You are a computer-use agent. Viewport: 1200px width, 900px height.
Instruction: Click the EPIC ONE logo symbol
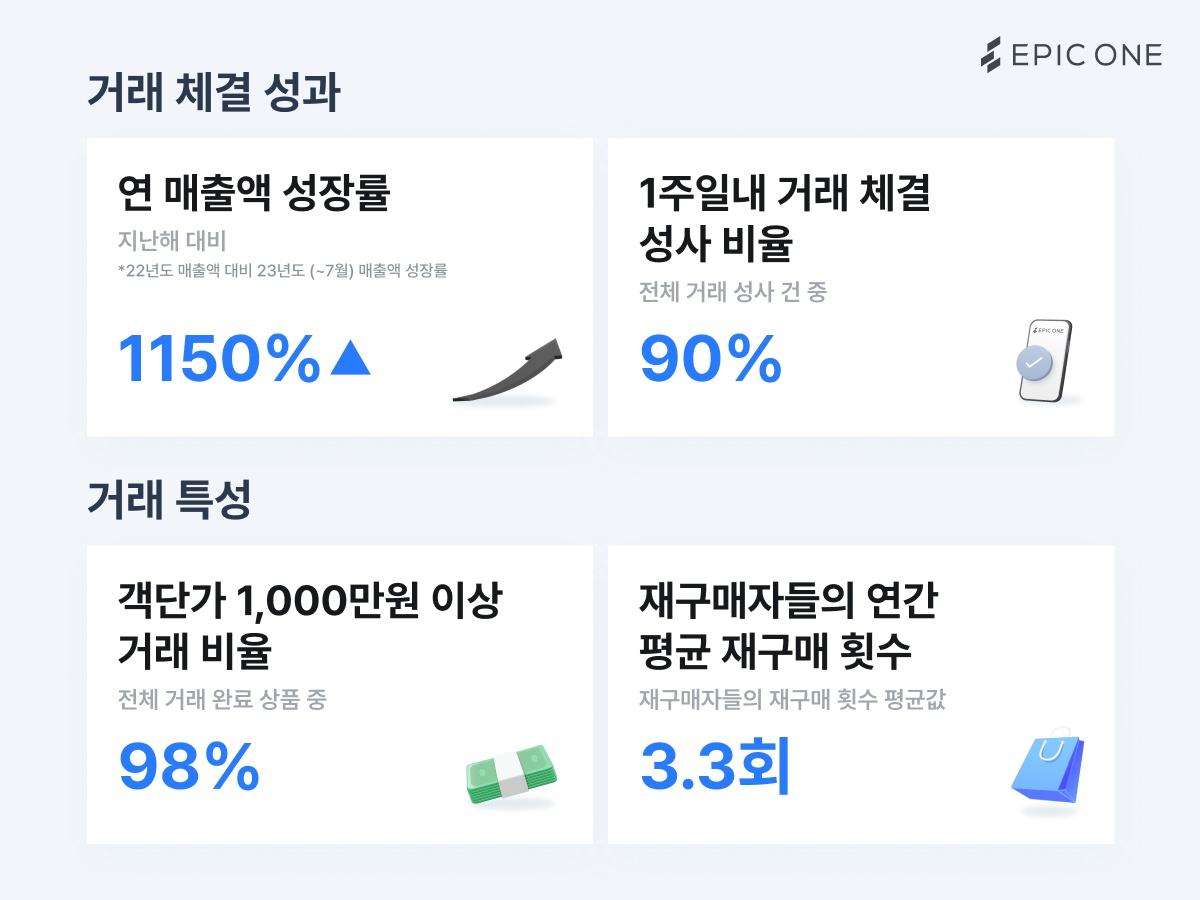click(990, 55)
